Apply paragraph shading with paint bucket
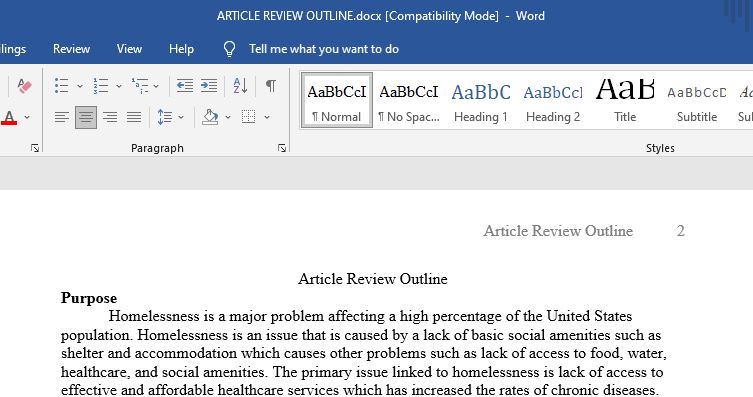753x397 pixels. (x=210, y=117)
